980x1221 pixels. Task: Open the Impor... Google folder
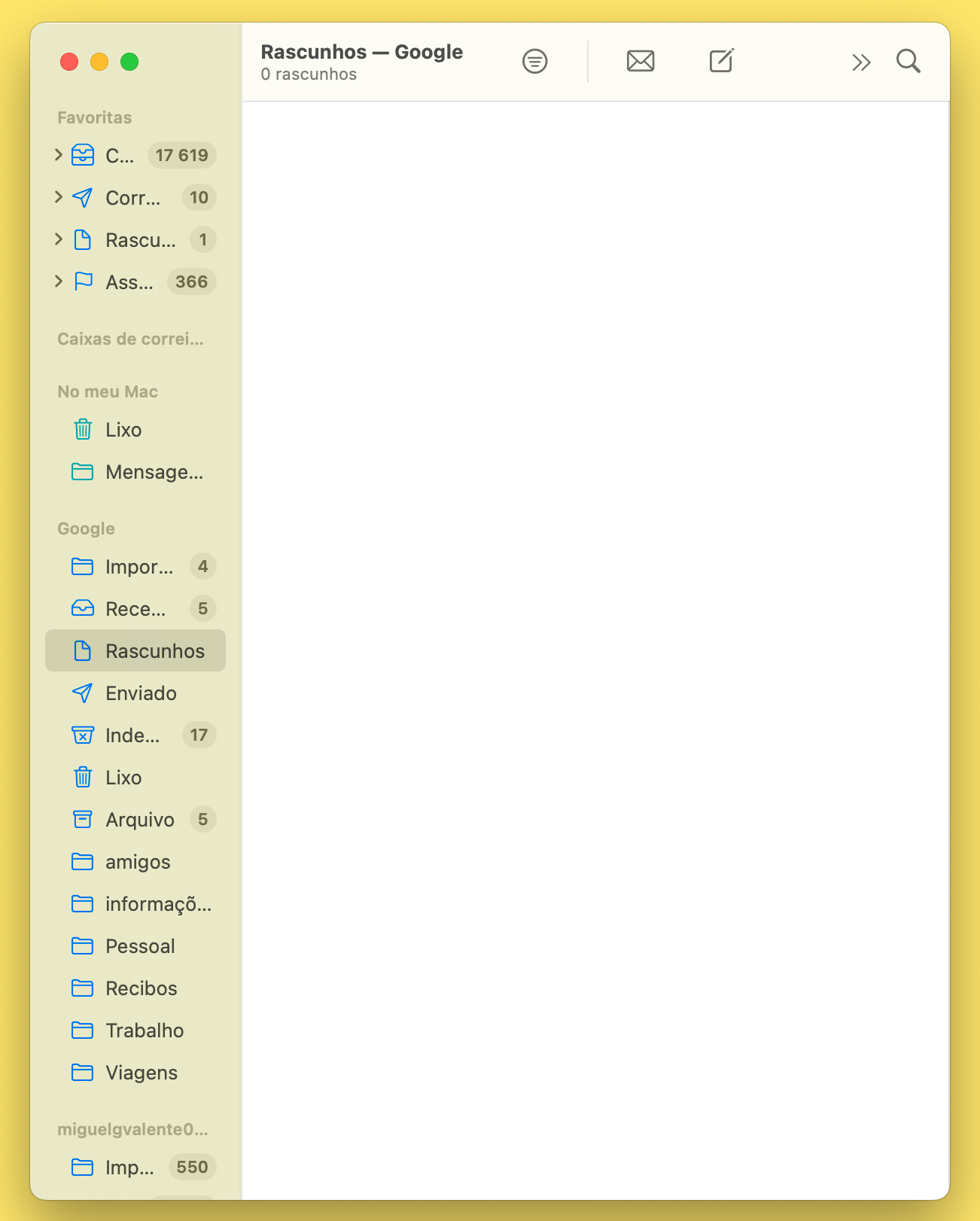pyautogui.click(x=135, y=567)
